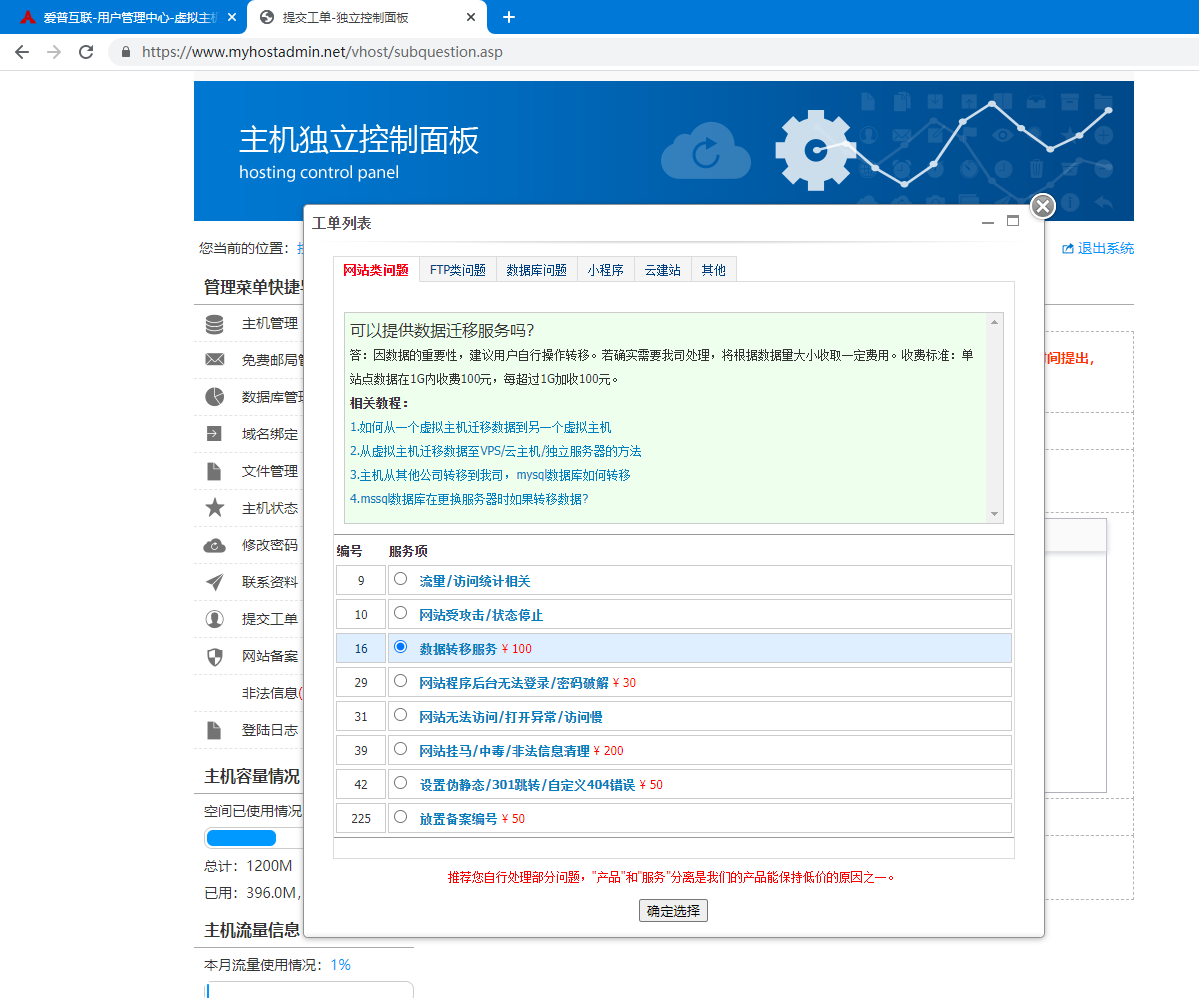Switch to the 云建站 tab

pos(662,268)
